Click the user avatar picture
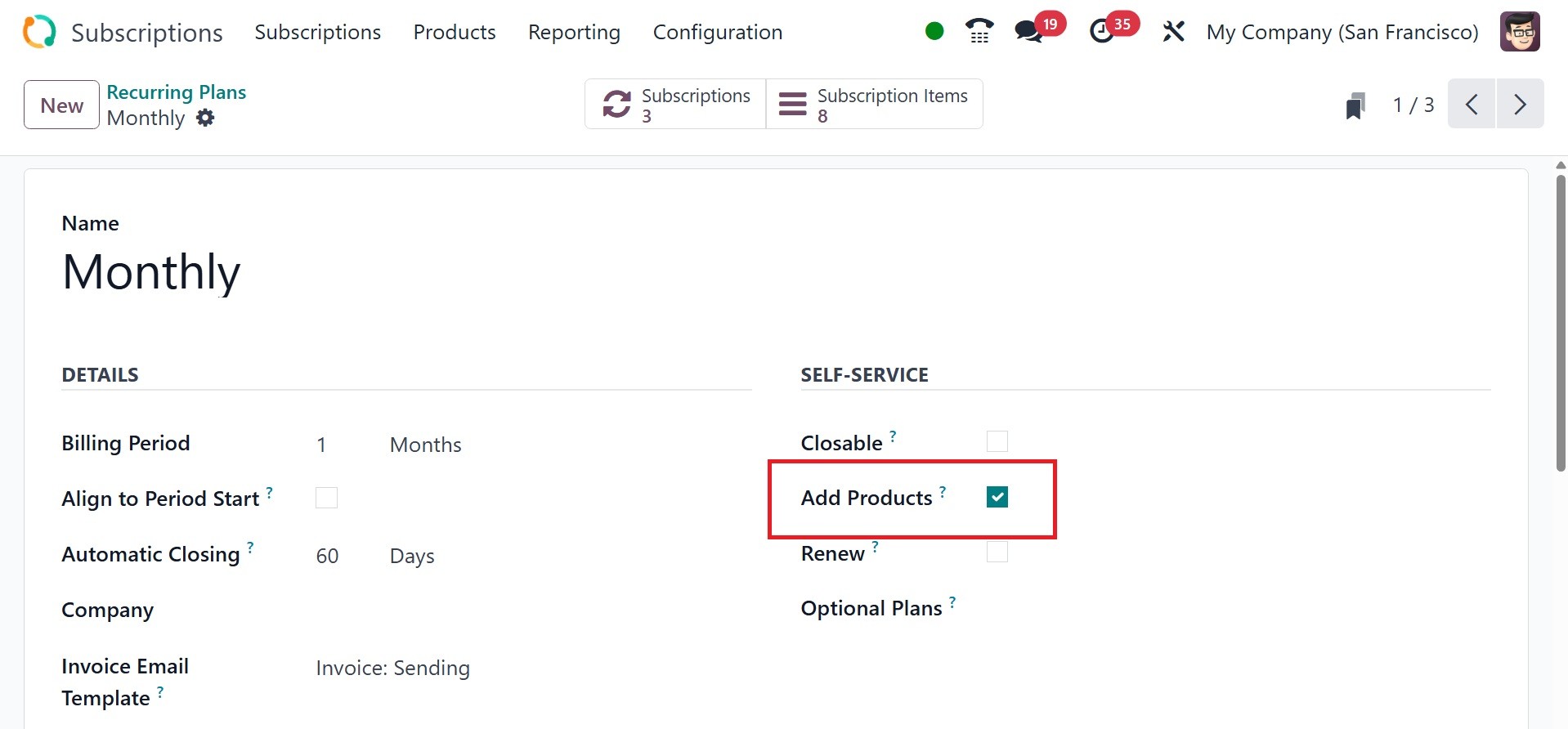1568x729 pixels. click(x=1520, y=32)
